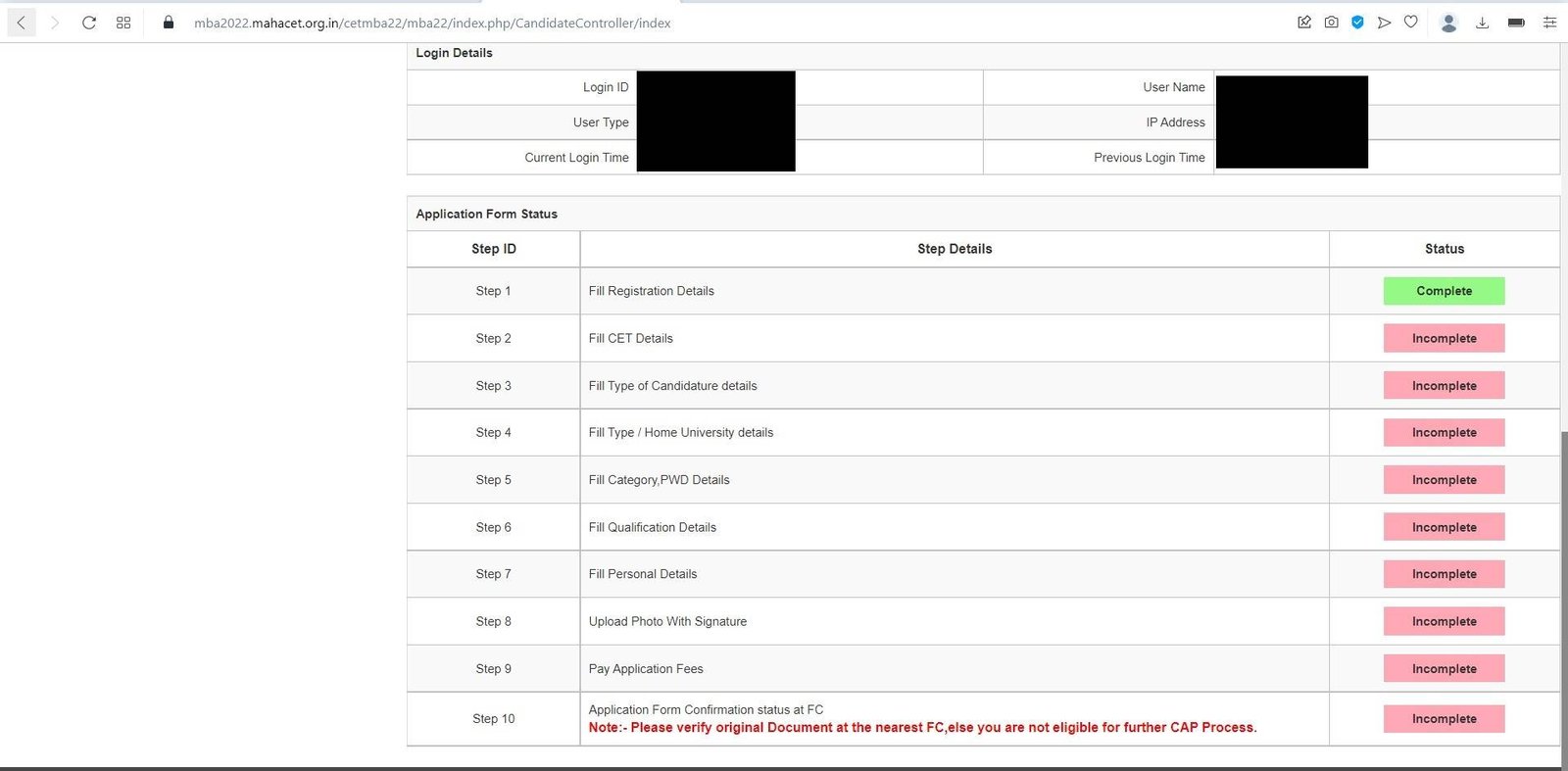Click 'Fill Qualification Details' text
Screen dimensions: 1568x771
click(x=652, y=527)
